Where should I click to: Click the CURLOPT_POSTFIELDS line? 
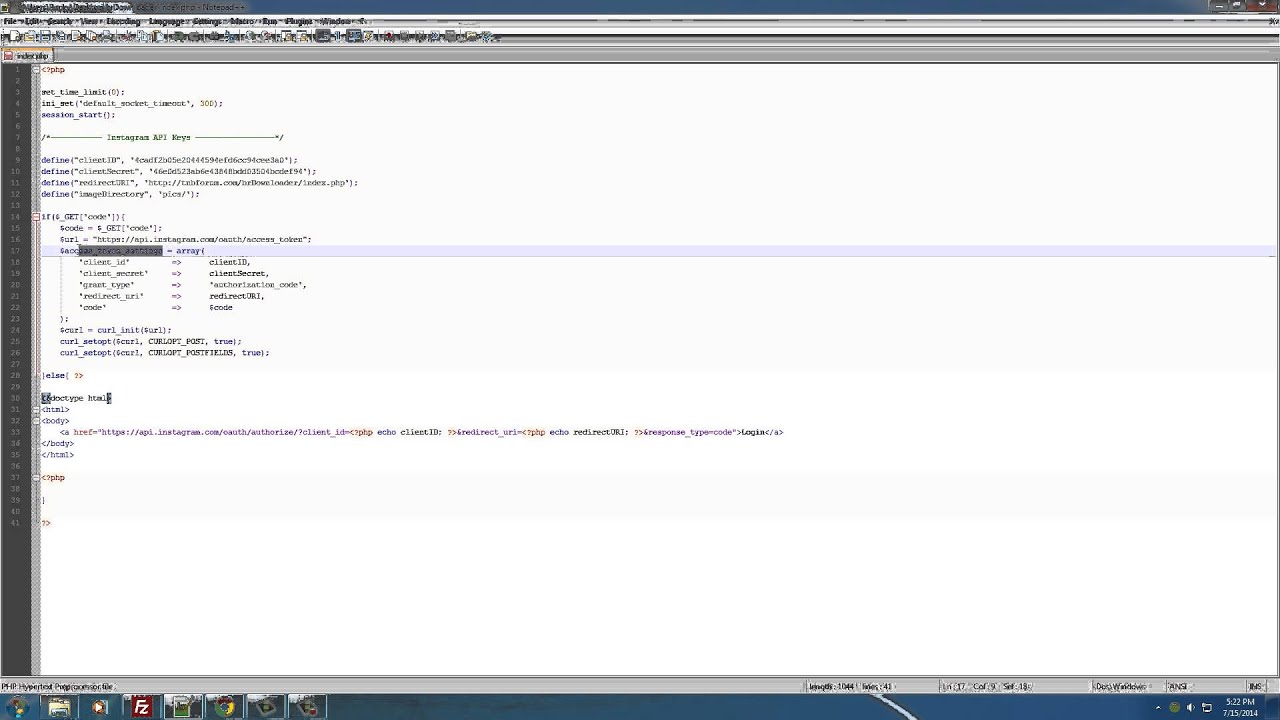164,353
